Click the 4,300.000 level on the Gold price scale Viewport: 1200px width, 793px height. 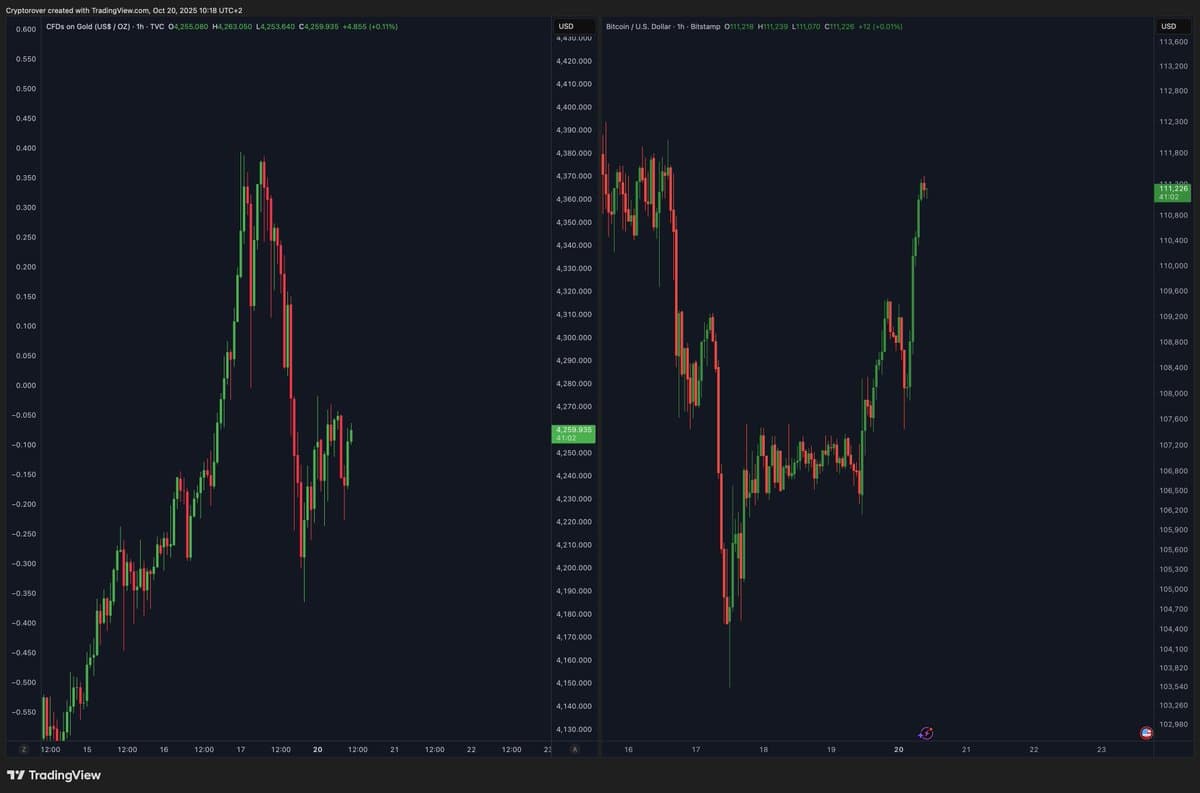pos(574,337)
